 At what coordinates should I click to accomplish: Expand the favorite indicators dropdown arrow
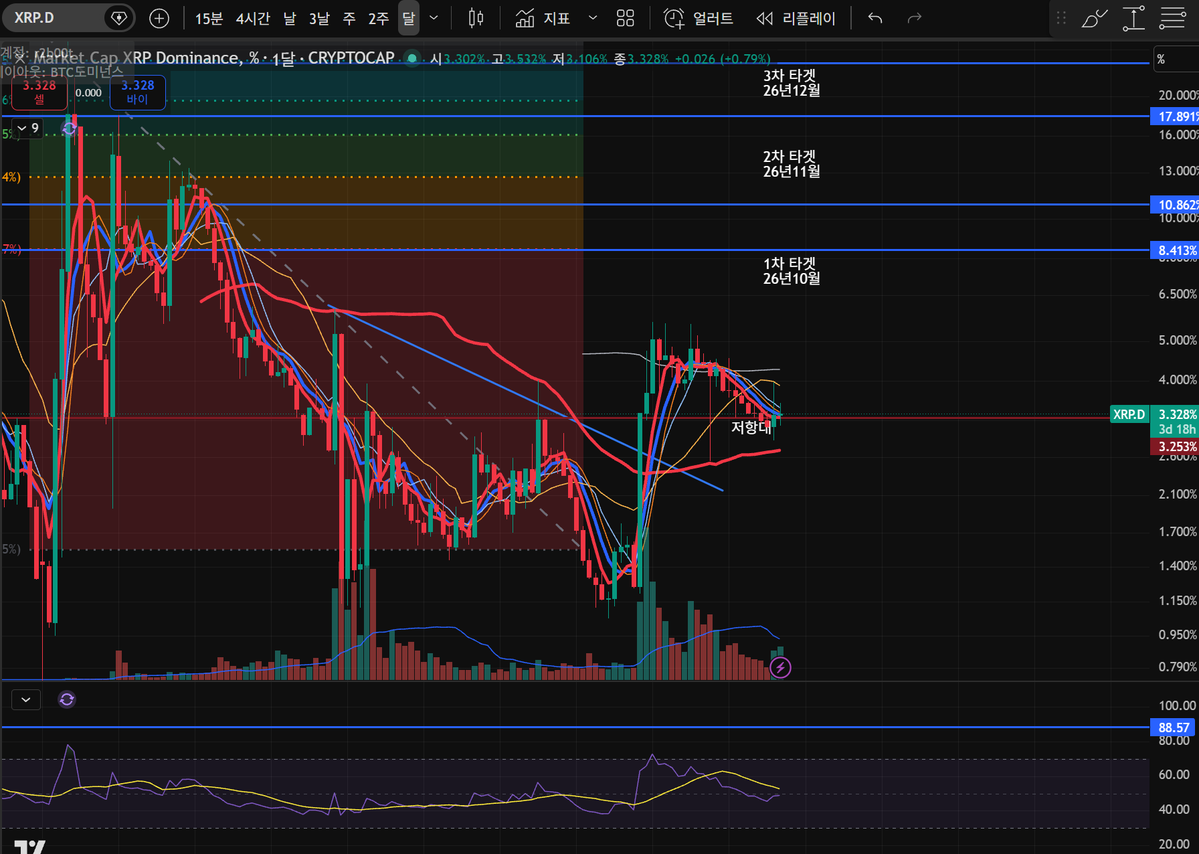[593, 18]
